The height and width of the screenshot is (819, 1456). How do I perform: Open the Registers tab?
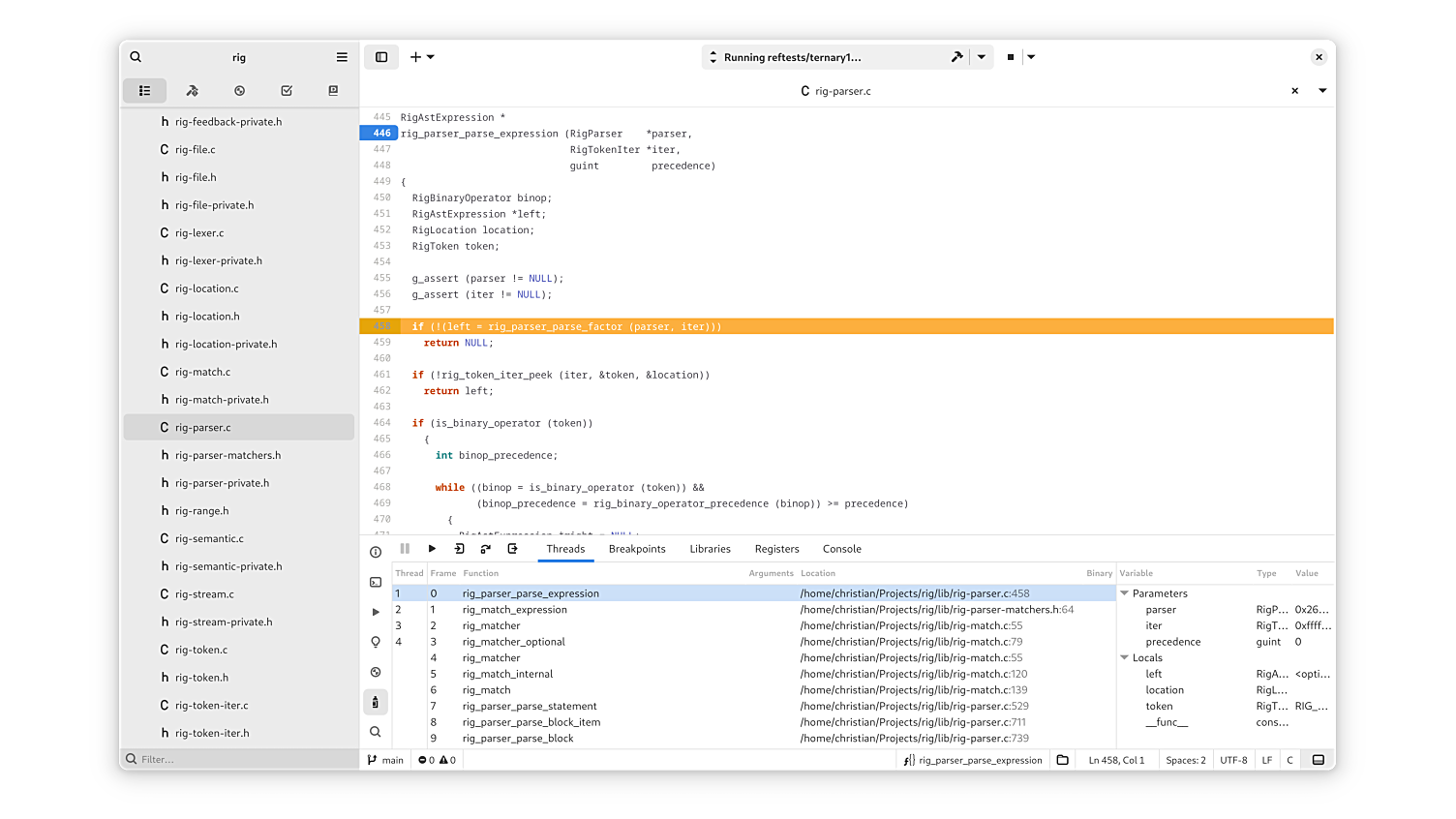776,549
